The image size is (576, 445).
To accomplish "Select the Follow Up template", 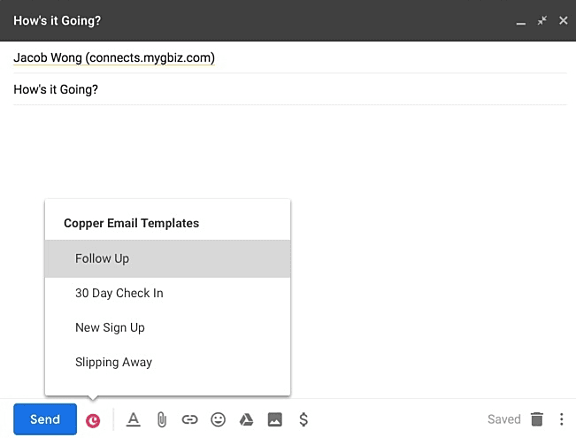I will coord(168,259).
